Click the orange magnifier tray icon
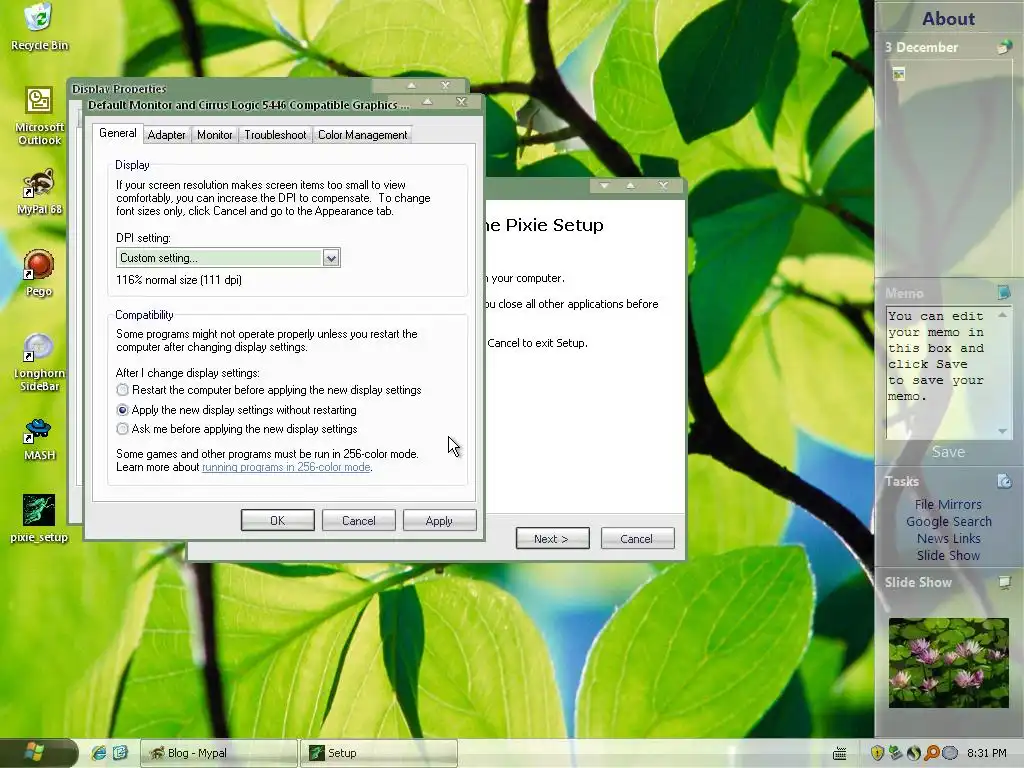The image size is (1024, 768). pos(932,753)
